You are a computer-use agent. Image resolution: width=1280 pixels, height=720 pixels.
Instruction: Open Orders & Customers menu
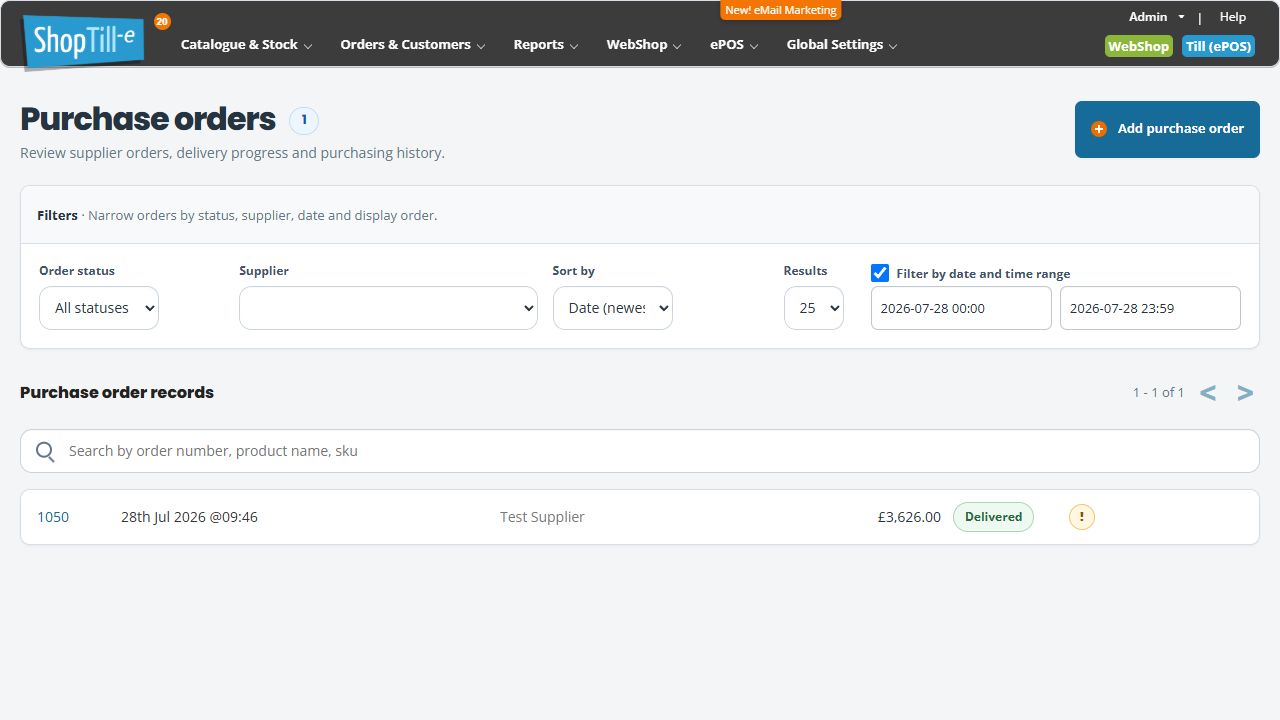pyautogui.click(x=413, y=45)
